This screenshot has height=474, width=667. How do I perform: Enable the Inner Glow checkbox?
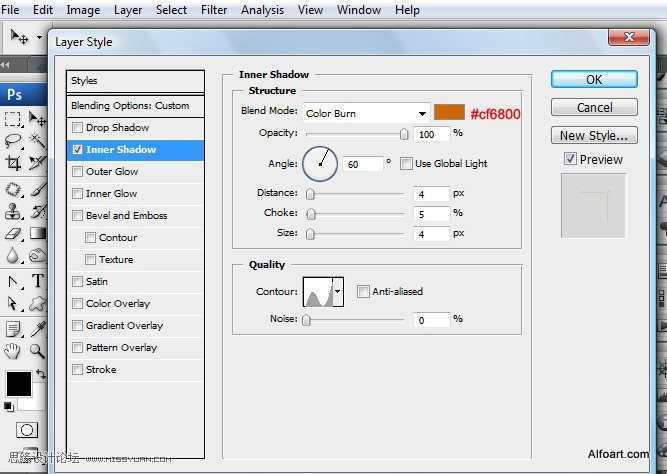click(x=77, y=194)
